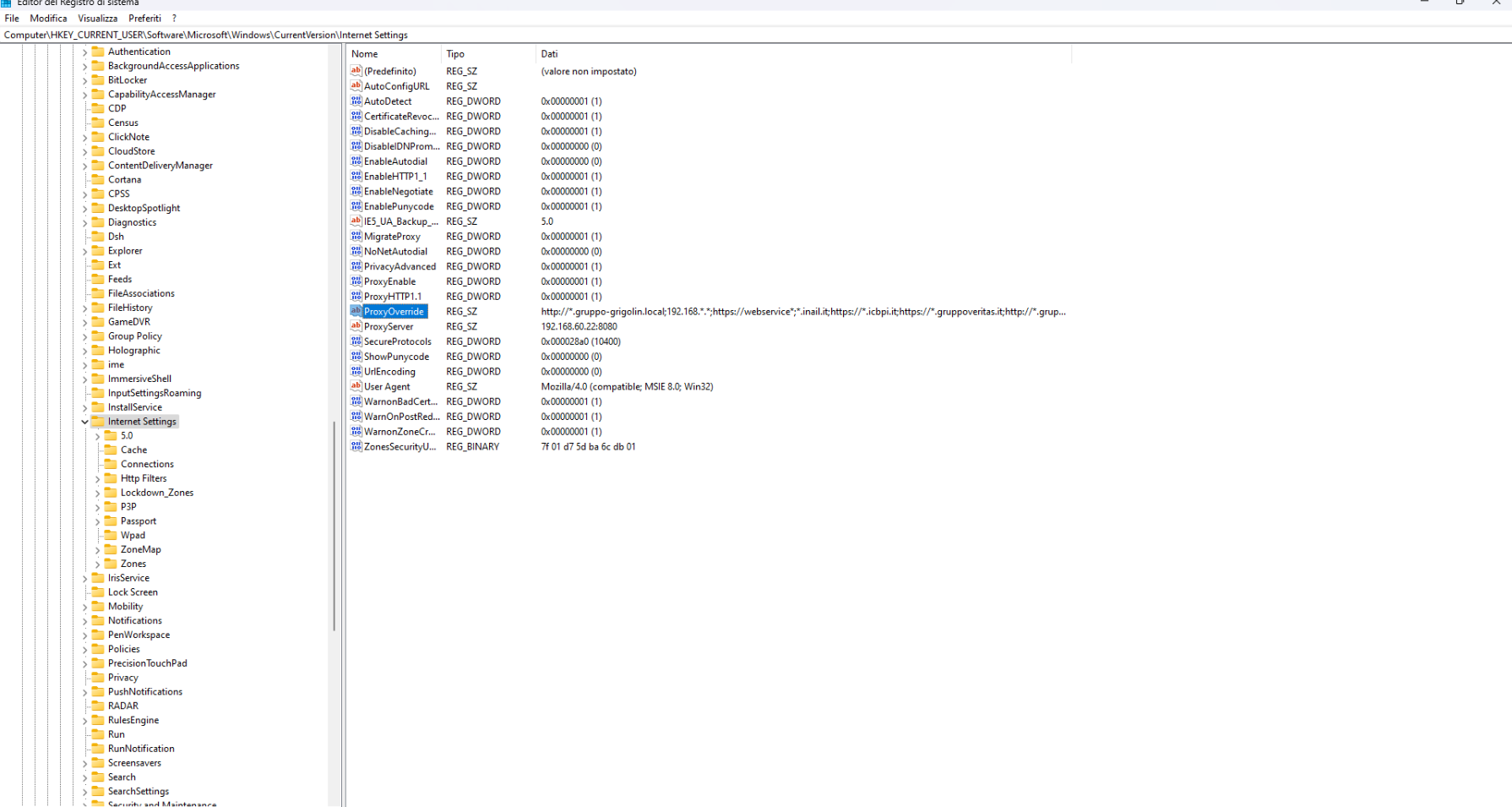
Task: Click the tree pane vertical scrollbar
Action: pyautogui.click(x=334, y=524)
